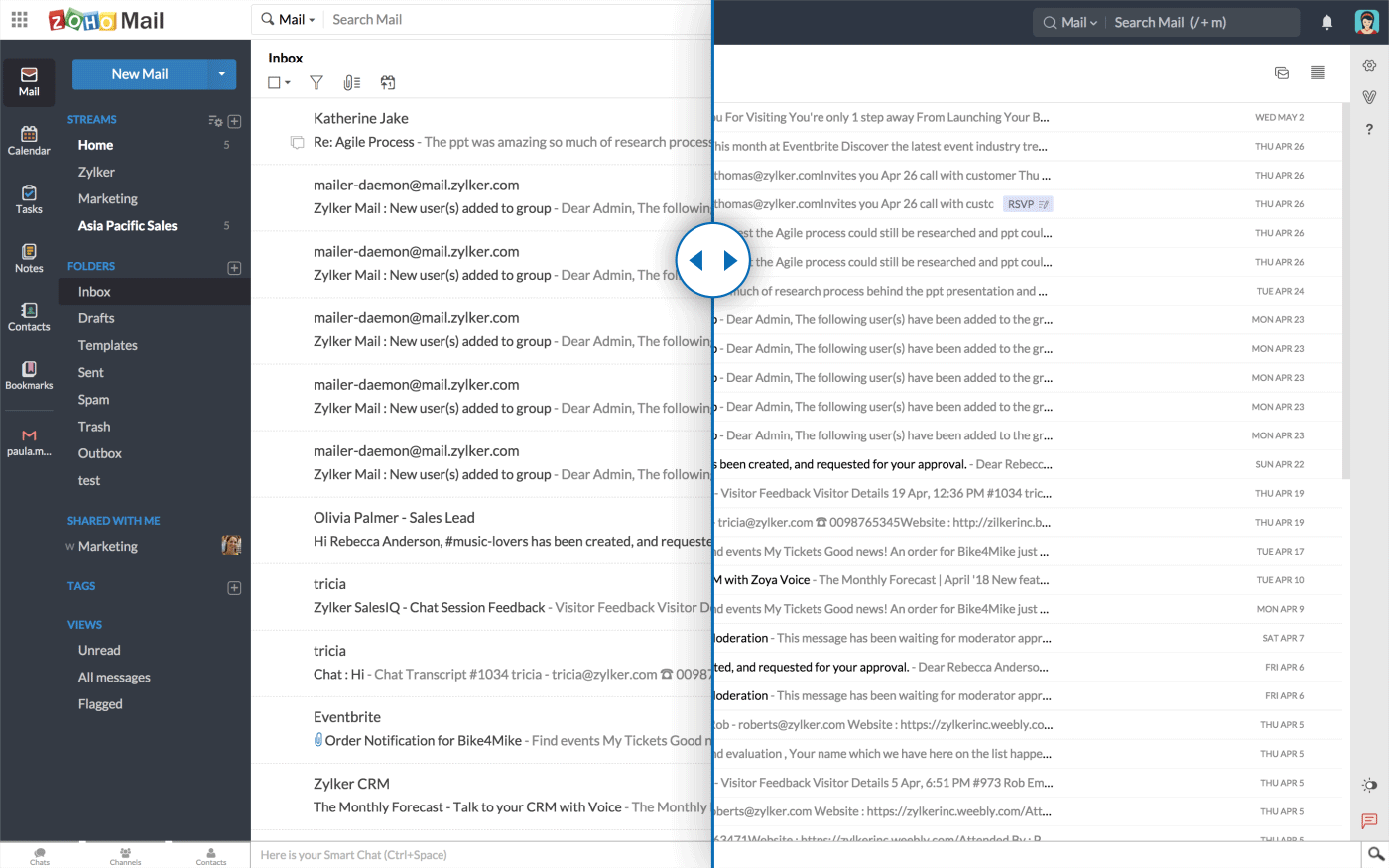Click the blue comparison slider handle
Image resolution: width=1389 pixels, height=868 pixels.
point(712,259)
